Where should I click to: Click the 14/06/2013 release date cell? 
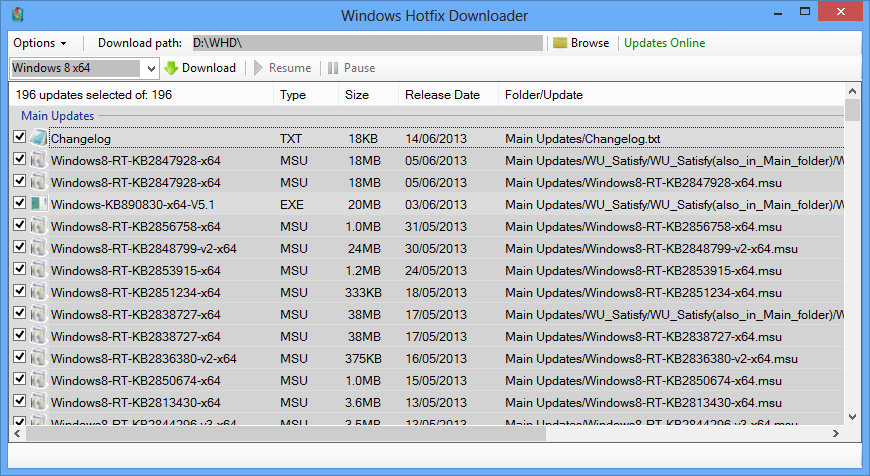[436, 139]
